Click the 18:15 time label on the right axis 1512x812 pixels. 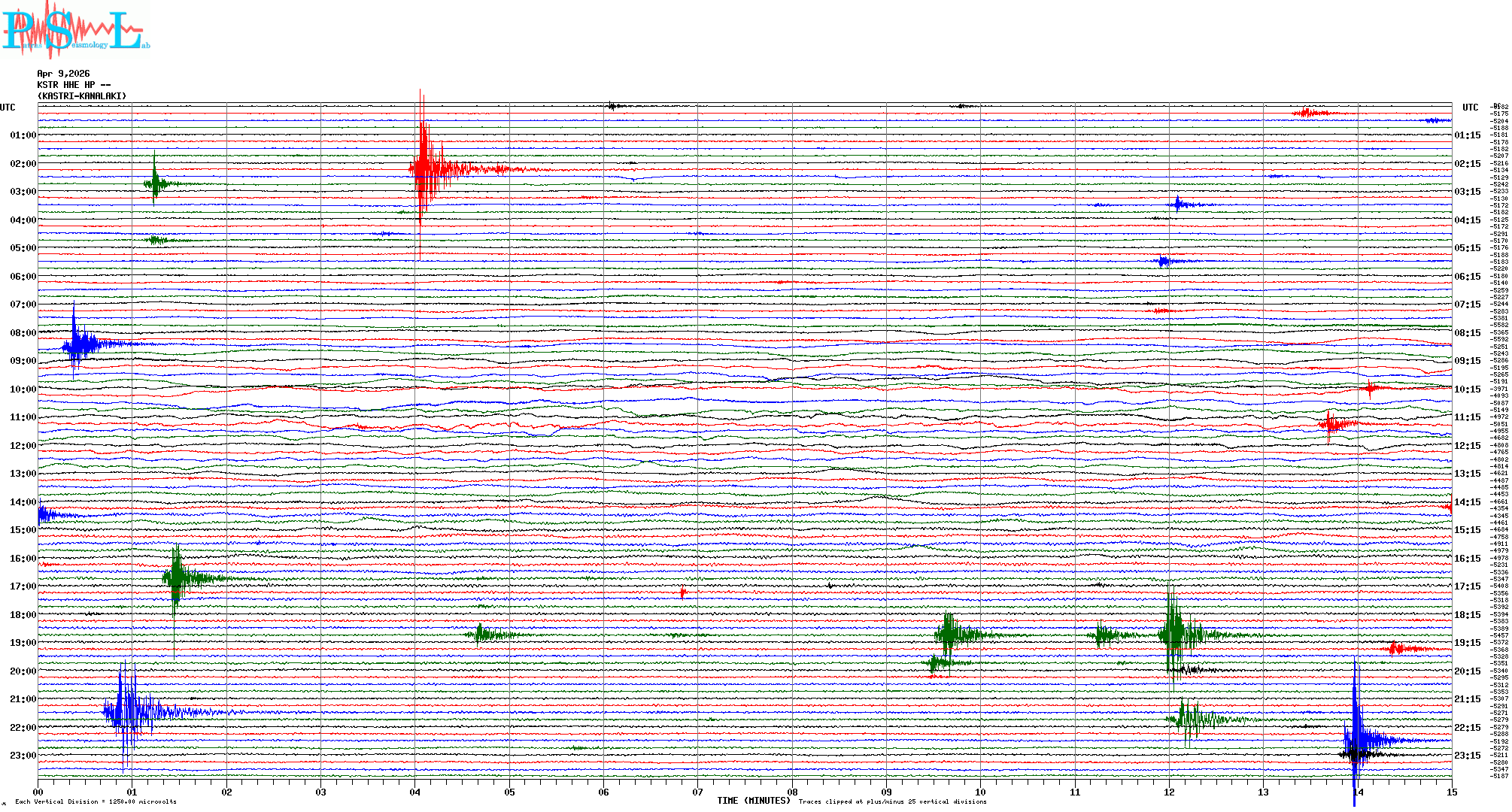pyautogui.click(x=1468, y=615)
